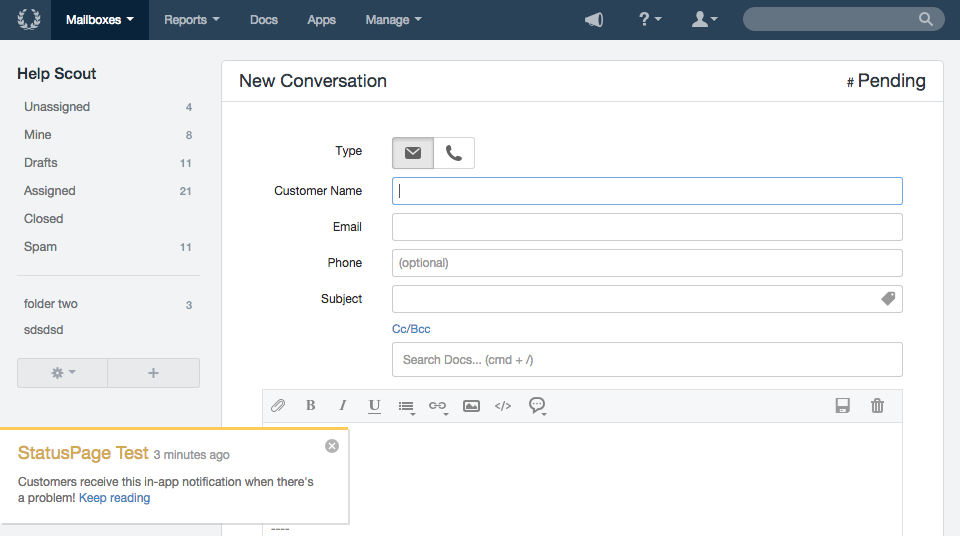
Task: Toggle bold formatting
Action: click(310, 406)
